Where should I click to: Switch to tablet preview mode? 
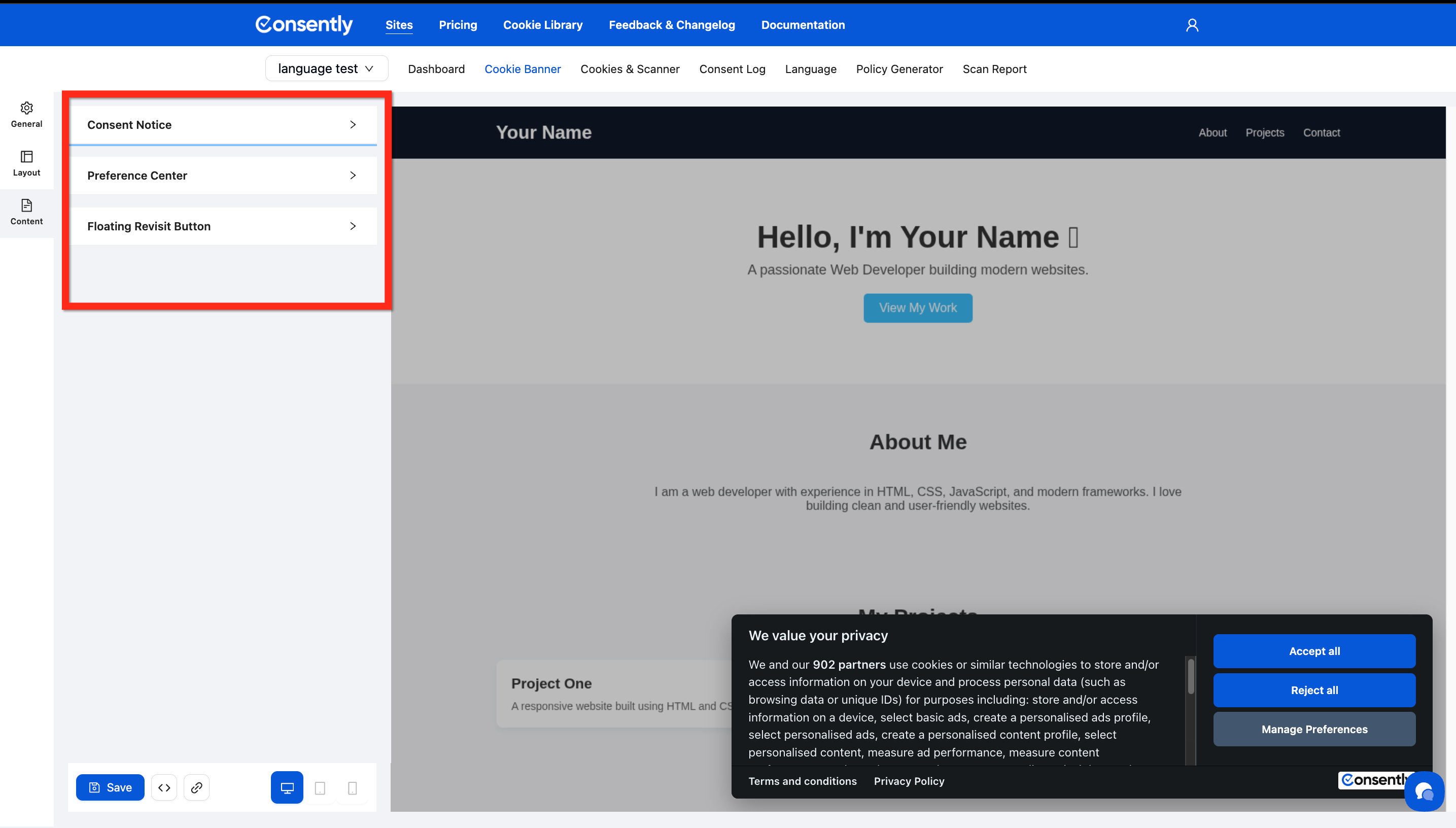pyautogui.click(x=320, y=788)
